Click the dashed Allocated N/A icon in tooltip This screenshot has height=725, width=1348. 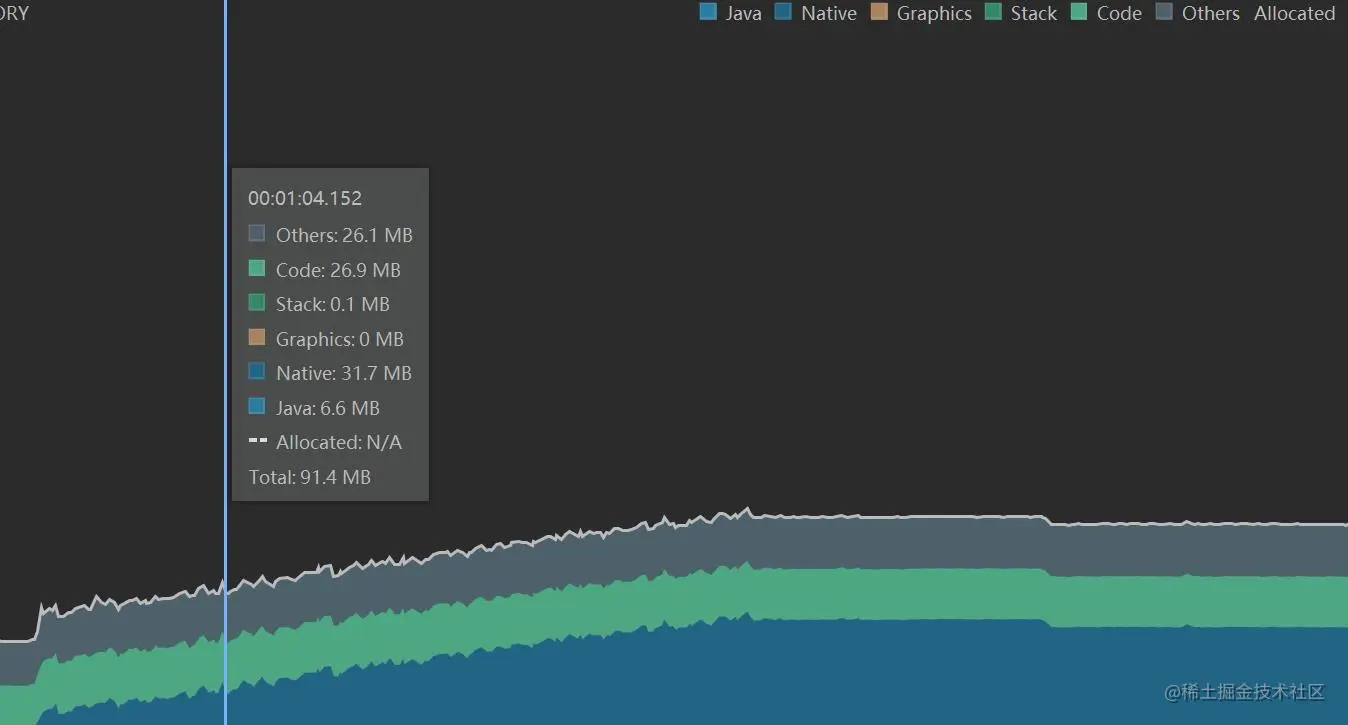(257, 441)
